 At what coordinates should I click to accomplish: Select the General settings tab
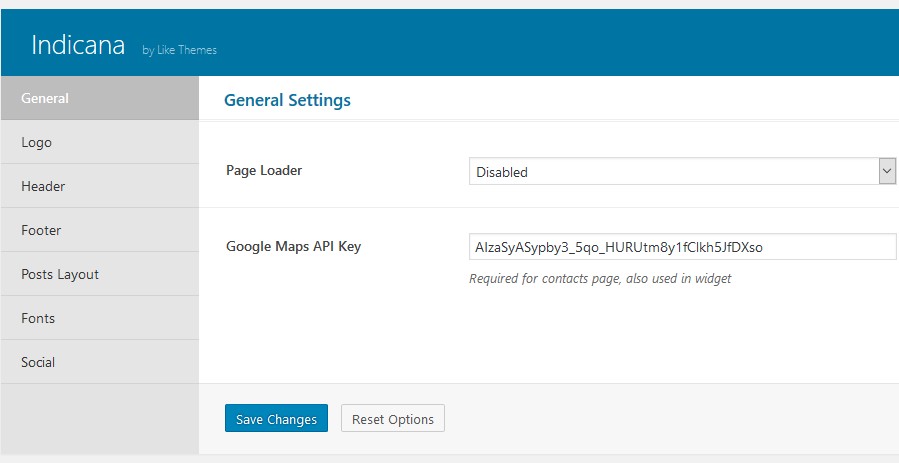pyautogui.click(x=100, y=98)
